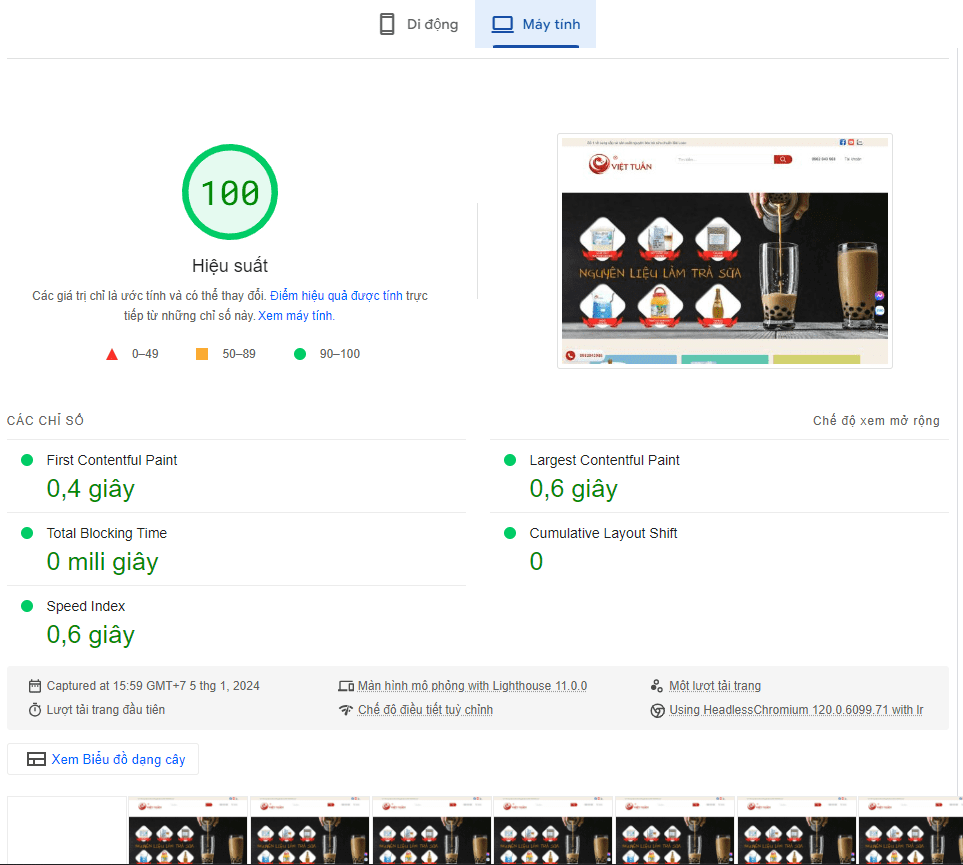
Task: Click the mobile phone icon
Action: pos(387,25)
